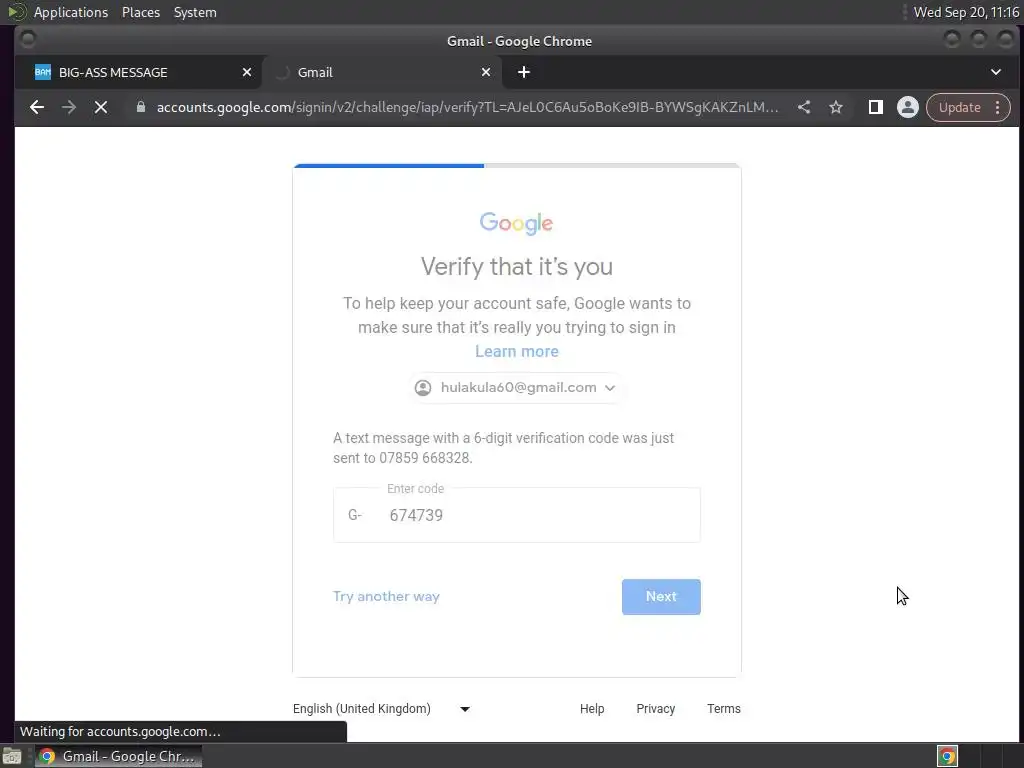Open the Chrome profile avatar icon
This screenshot has height=768, width=1024.
pyautogui.click(x=908, y=107)
